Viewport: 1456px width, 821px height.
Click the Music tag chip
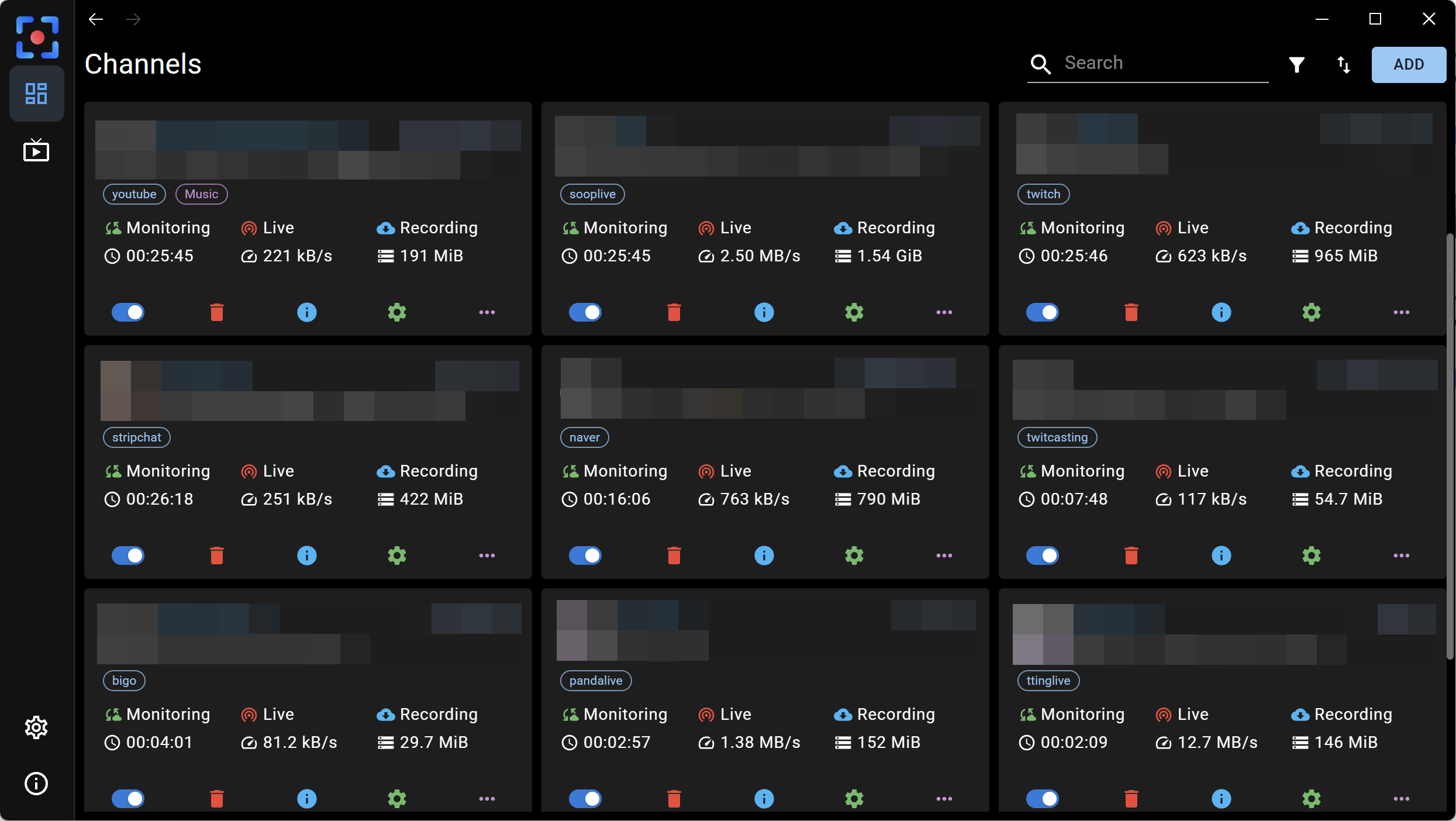[x=201, y=194]
